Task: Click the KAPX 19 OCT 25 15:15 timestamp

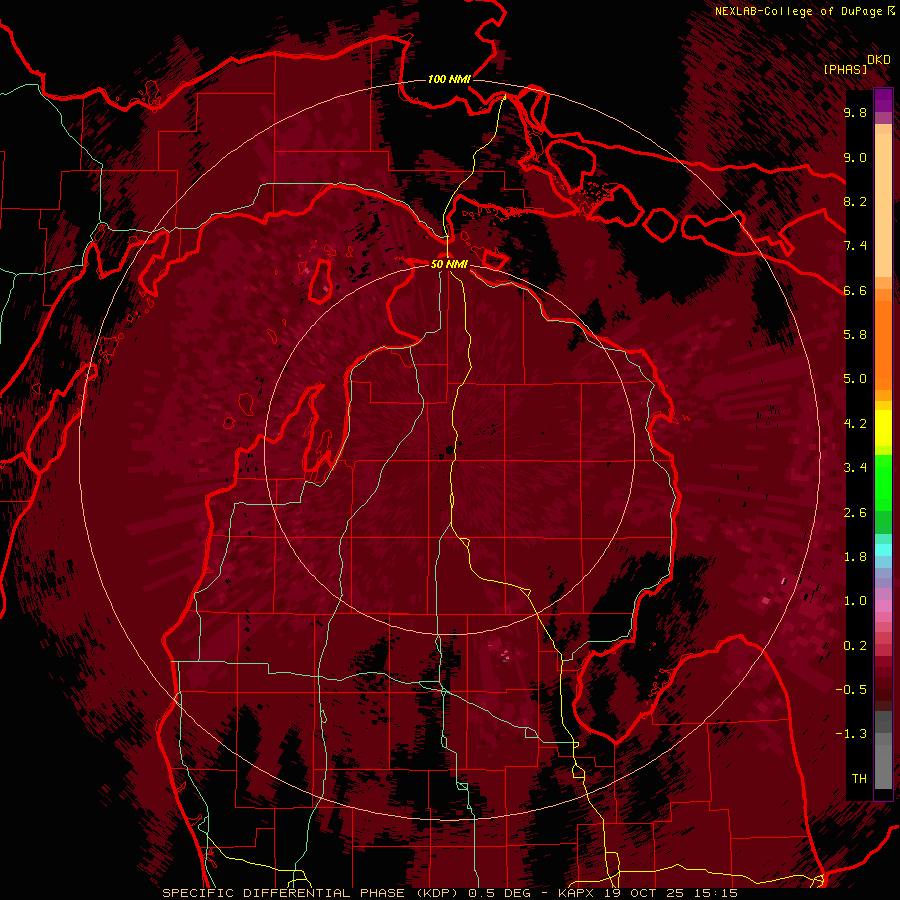Action: click(648, 893)
